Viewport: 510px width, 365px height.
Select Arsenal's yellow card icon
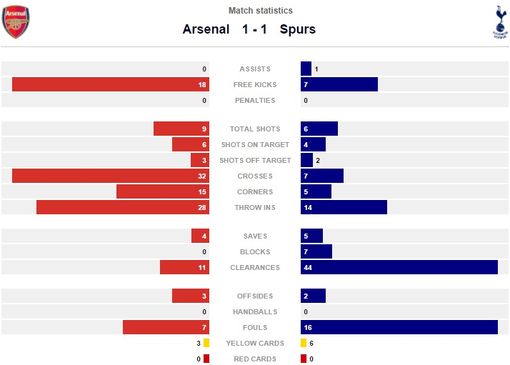[x=206, y=343]
